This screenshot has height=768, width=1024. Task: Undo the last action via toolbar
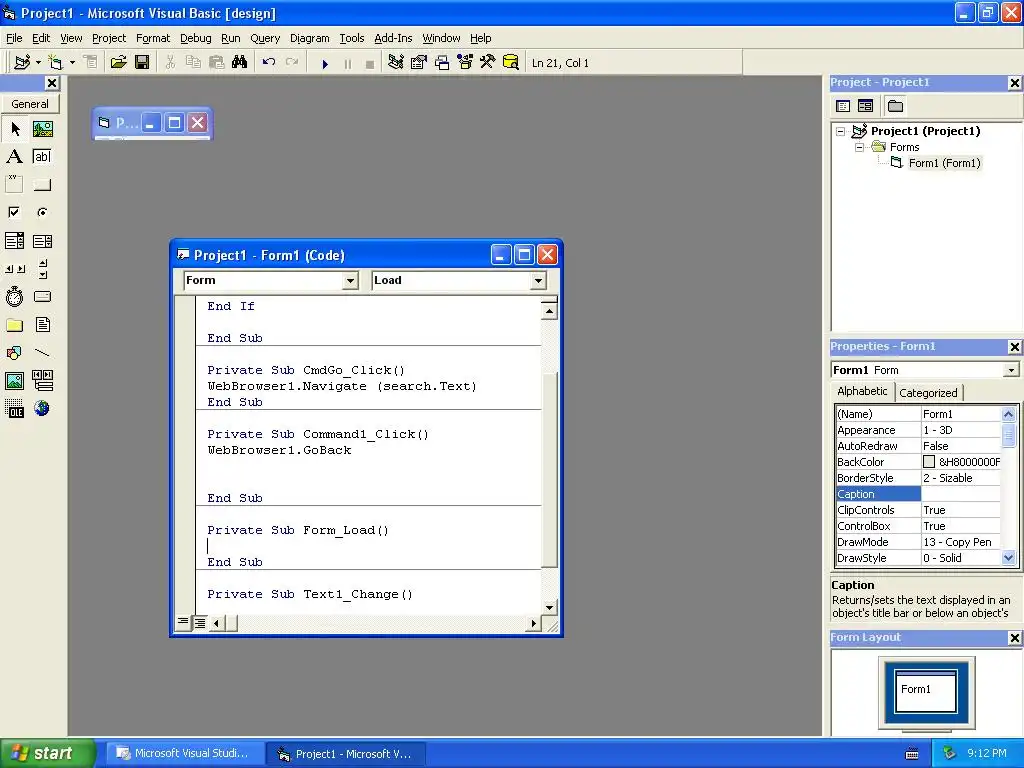point(268,63)
